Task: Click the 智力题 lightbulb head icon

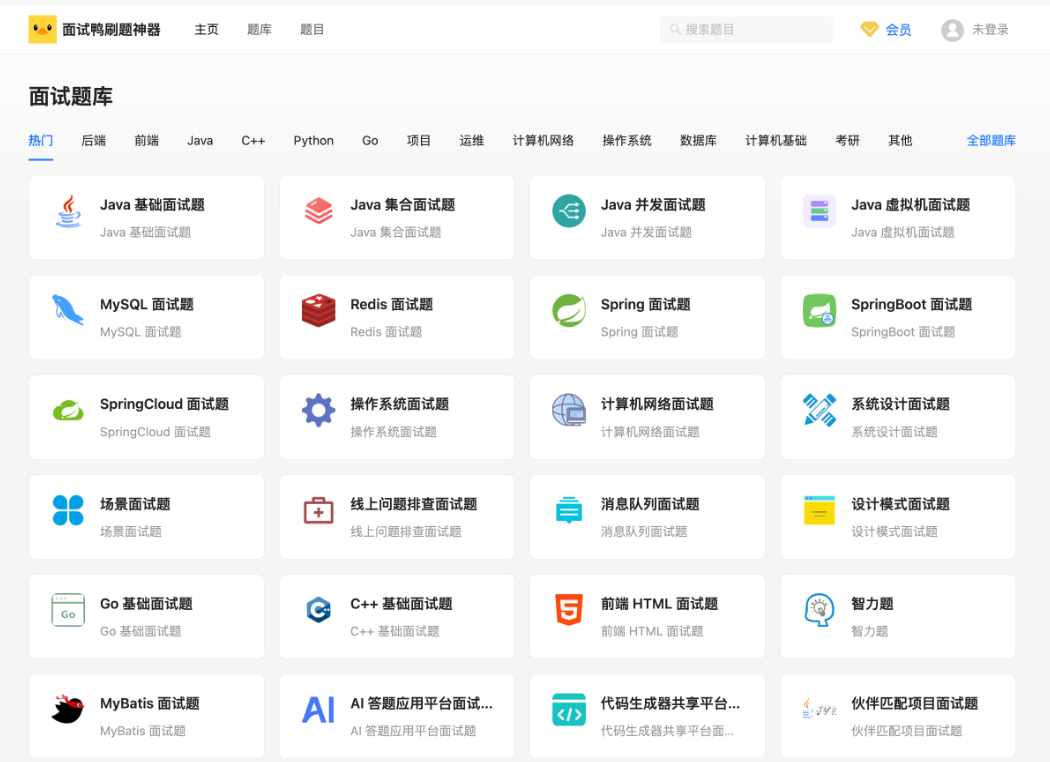Action: click(819, 610)
